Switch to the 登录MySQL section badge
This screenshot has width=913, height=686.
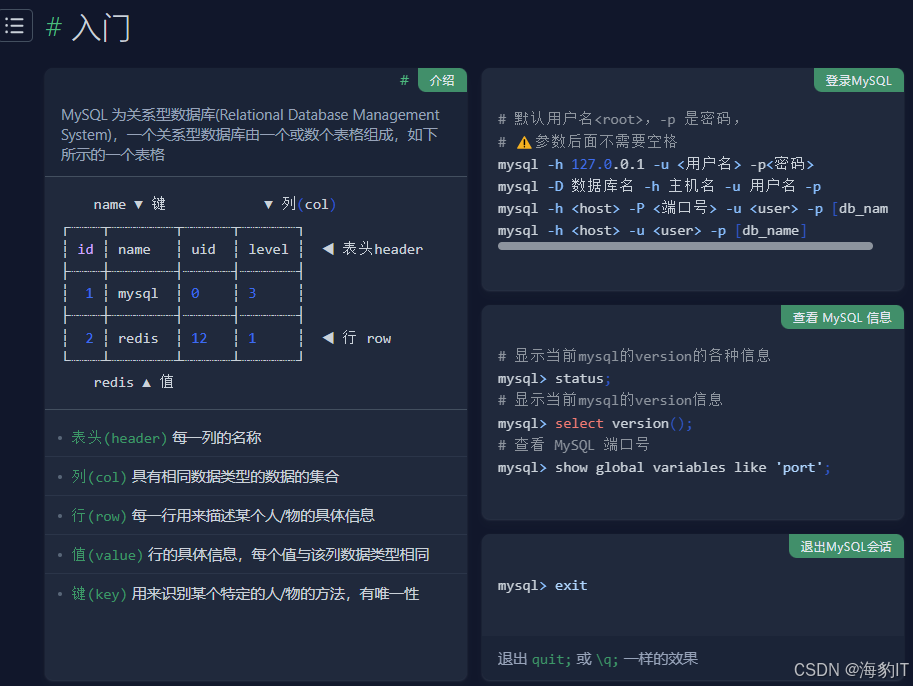[858, 79]
